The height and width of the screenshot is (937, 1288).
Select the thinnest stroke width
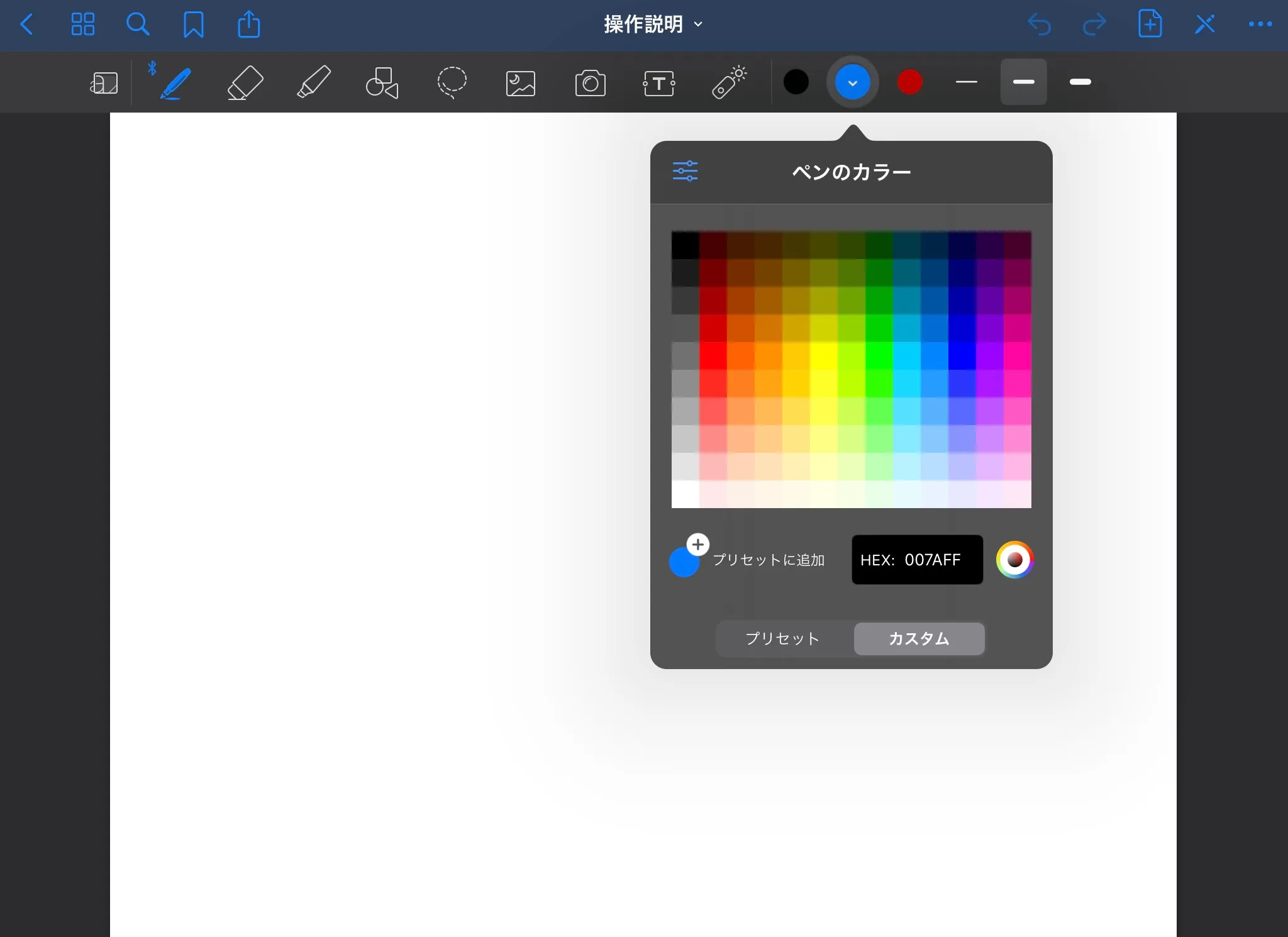(x=966, y=82)
